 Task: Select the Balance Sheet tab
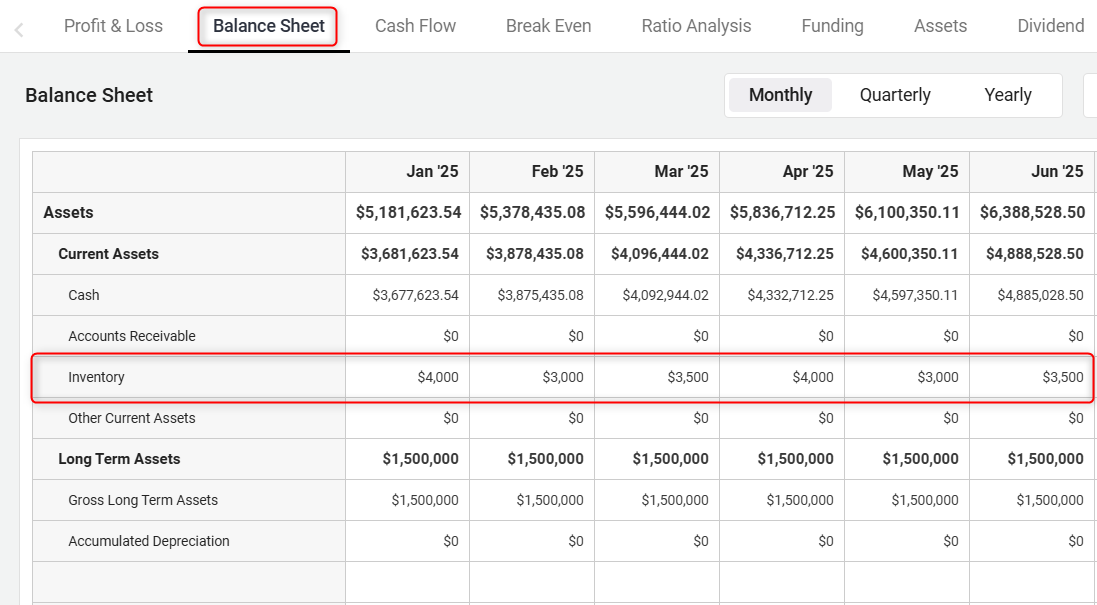(x=268, y=26)
